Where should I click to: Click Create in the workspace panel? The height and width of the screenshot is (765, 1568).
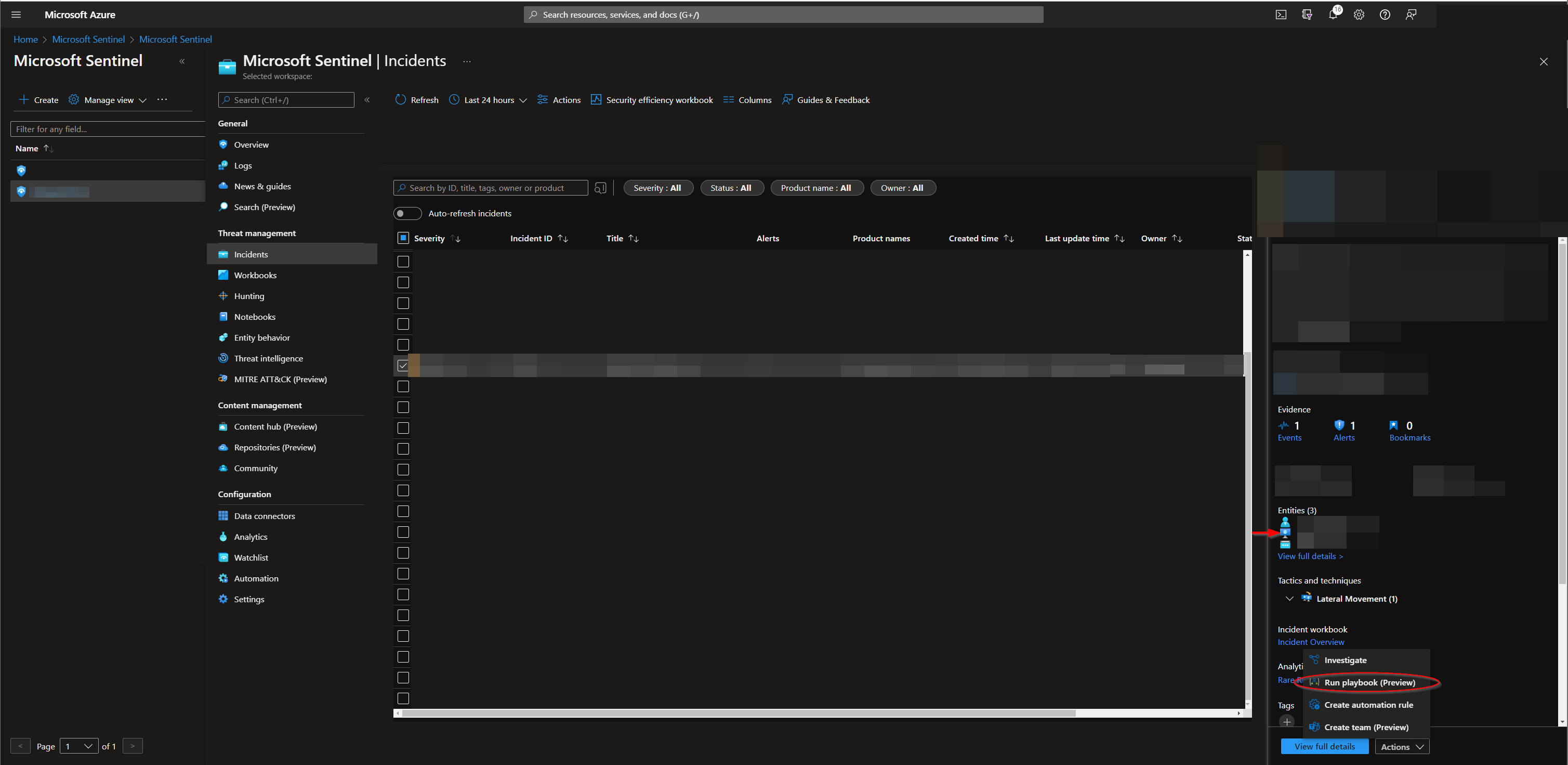click(38, 100)
